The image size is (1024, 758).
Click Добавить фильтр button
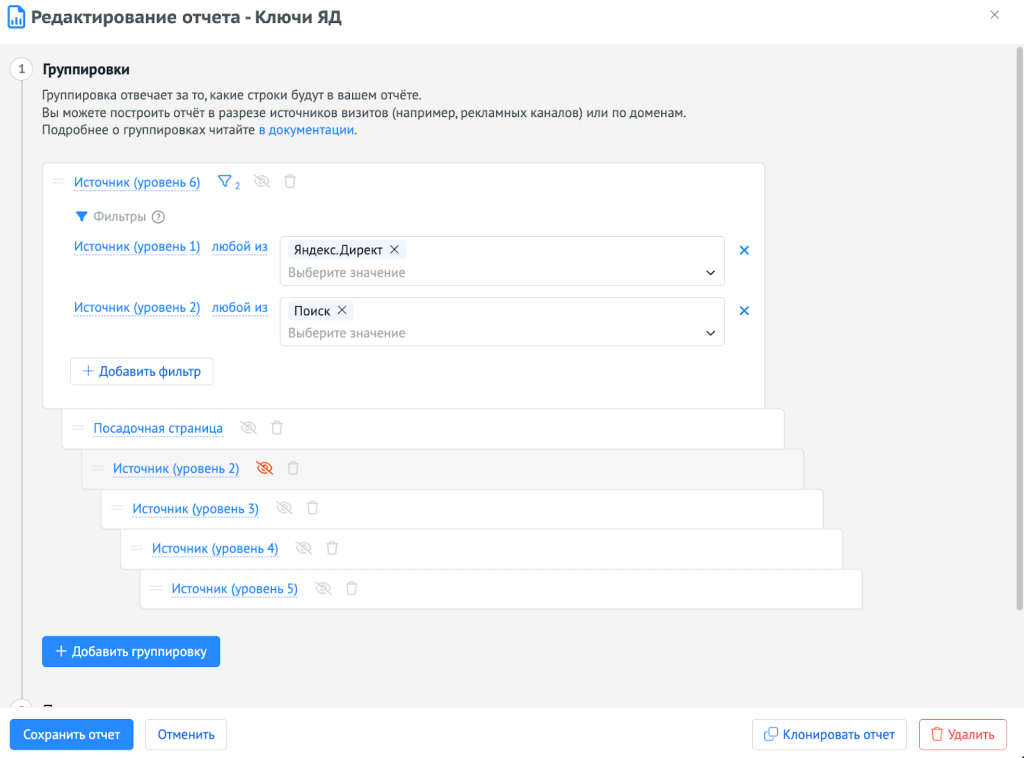click(142, 371)
